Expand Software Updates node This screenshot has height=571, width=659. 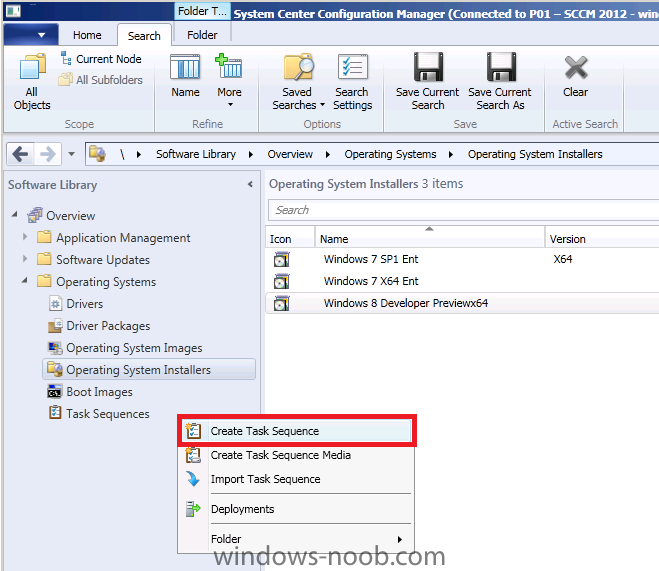pyautogui.click(x=25, y=258)
